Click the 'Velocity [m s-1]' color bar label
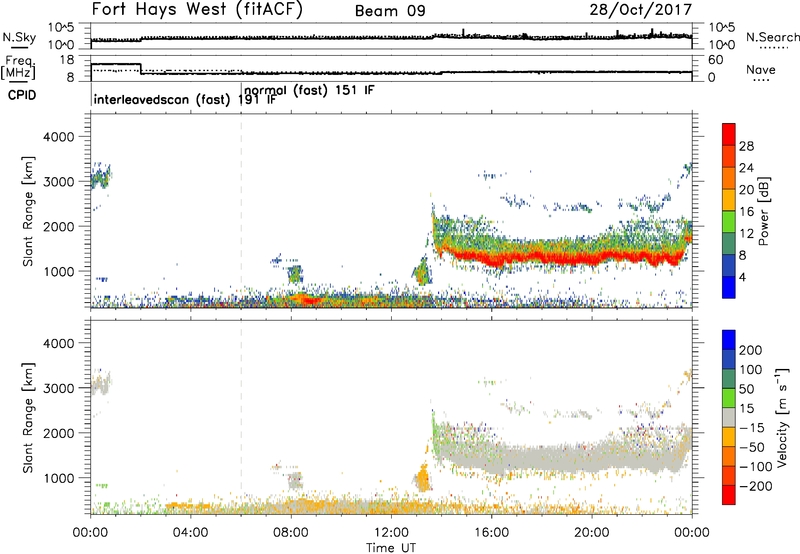Screen dimensions: 800x554 point(782,417)
